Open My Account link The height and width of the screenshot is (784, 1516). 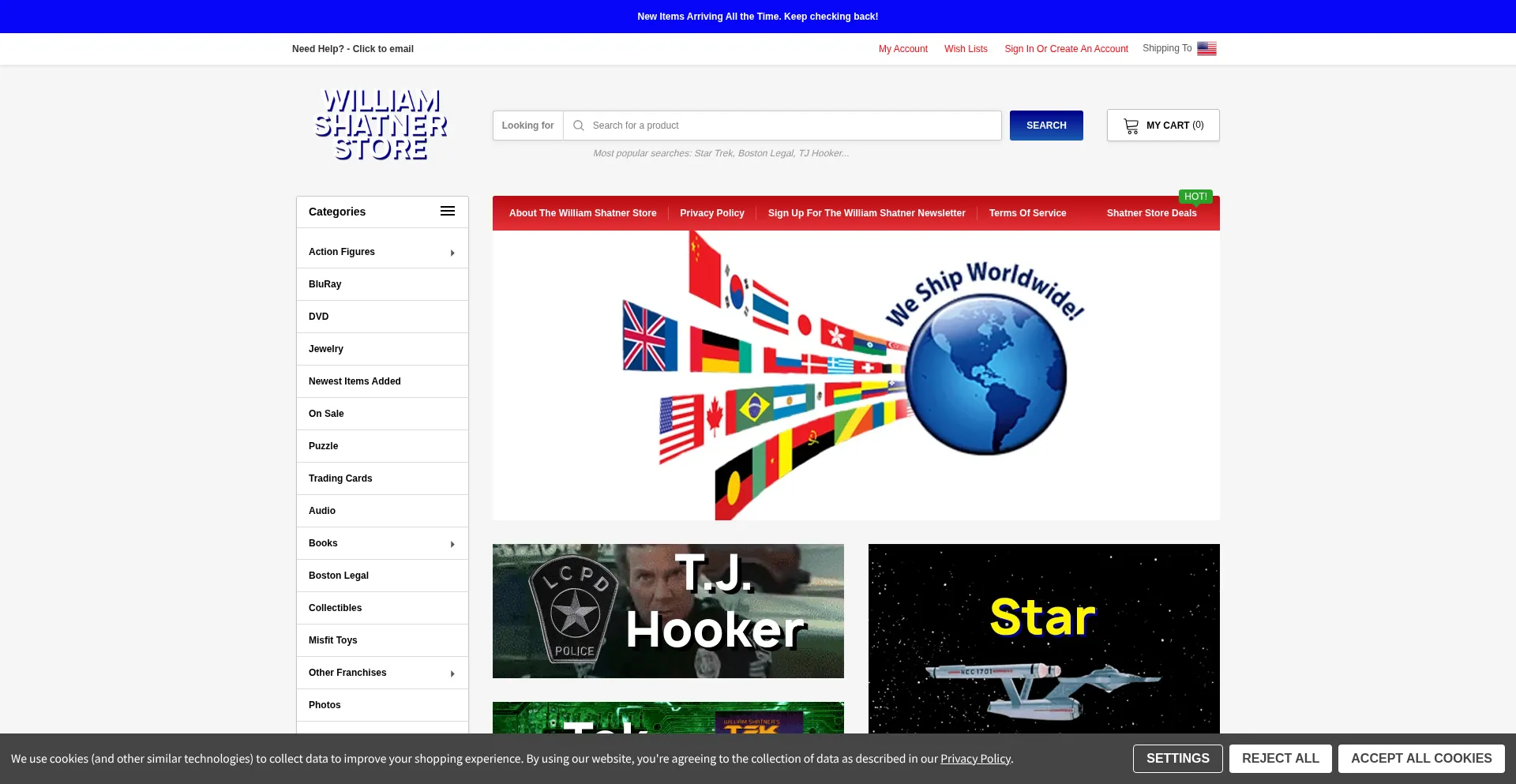coord(903,49)
